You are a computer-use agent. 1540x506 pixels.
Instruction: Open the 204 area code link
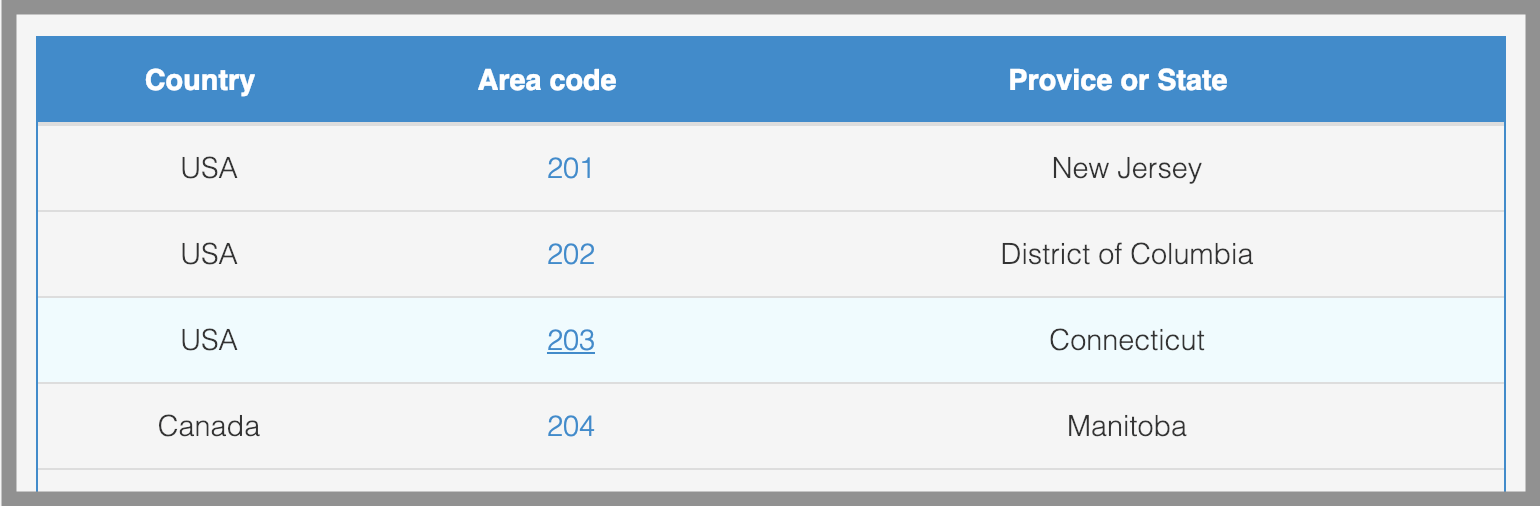coord(570,427)
